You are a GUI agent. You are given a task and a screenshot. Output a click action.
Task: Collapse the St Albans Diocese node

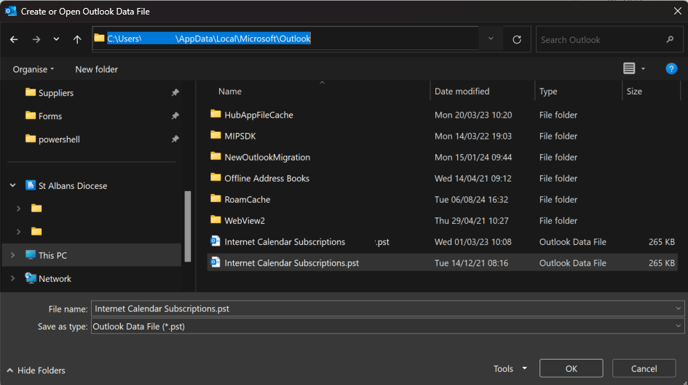[13, 186]
